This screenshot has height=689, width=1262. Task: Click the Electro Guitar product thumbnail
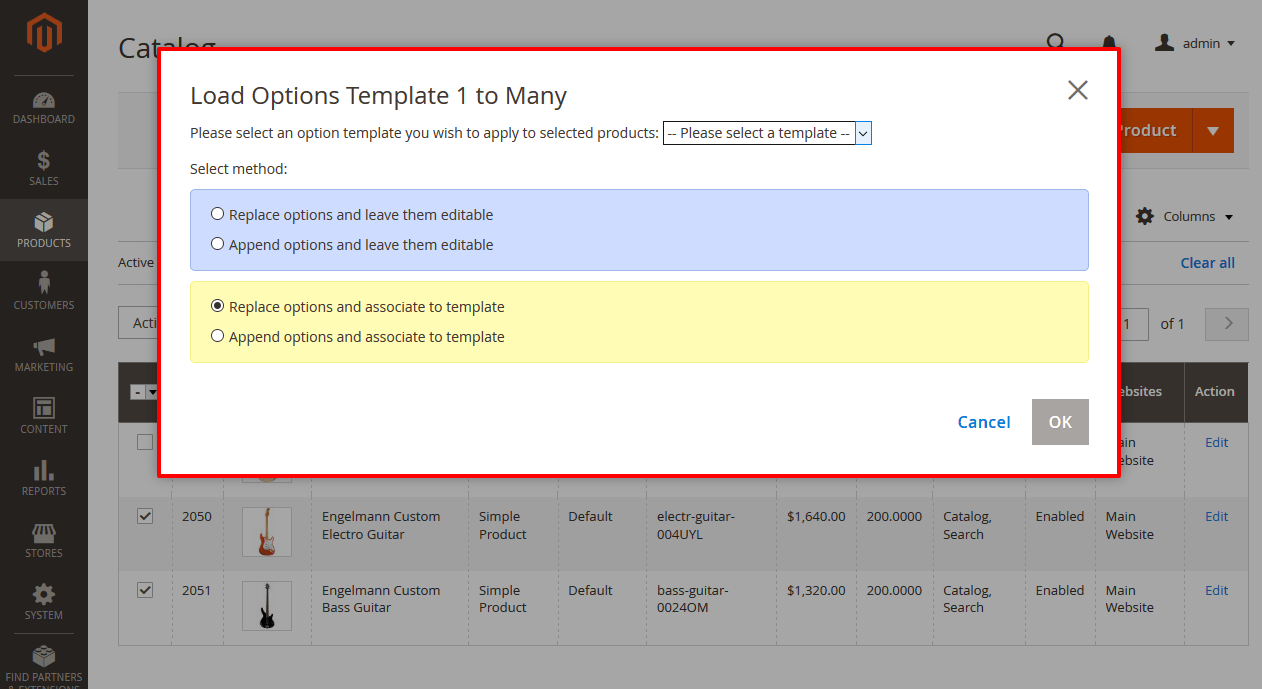coord(265,532)
